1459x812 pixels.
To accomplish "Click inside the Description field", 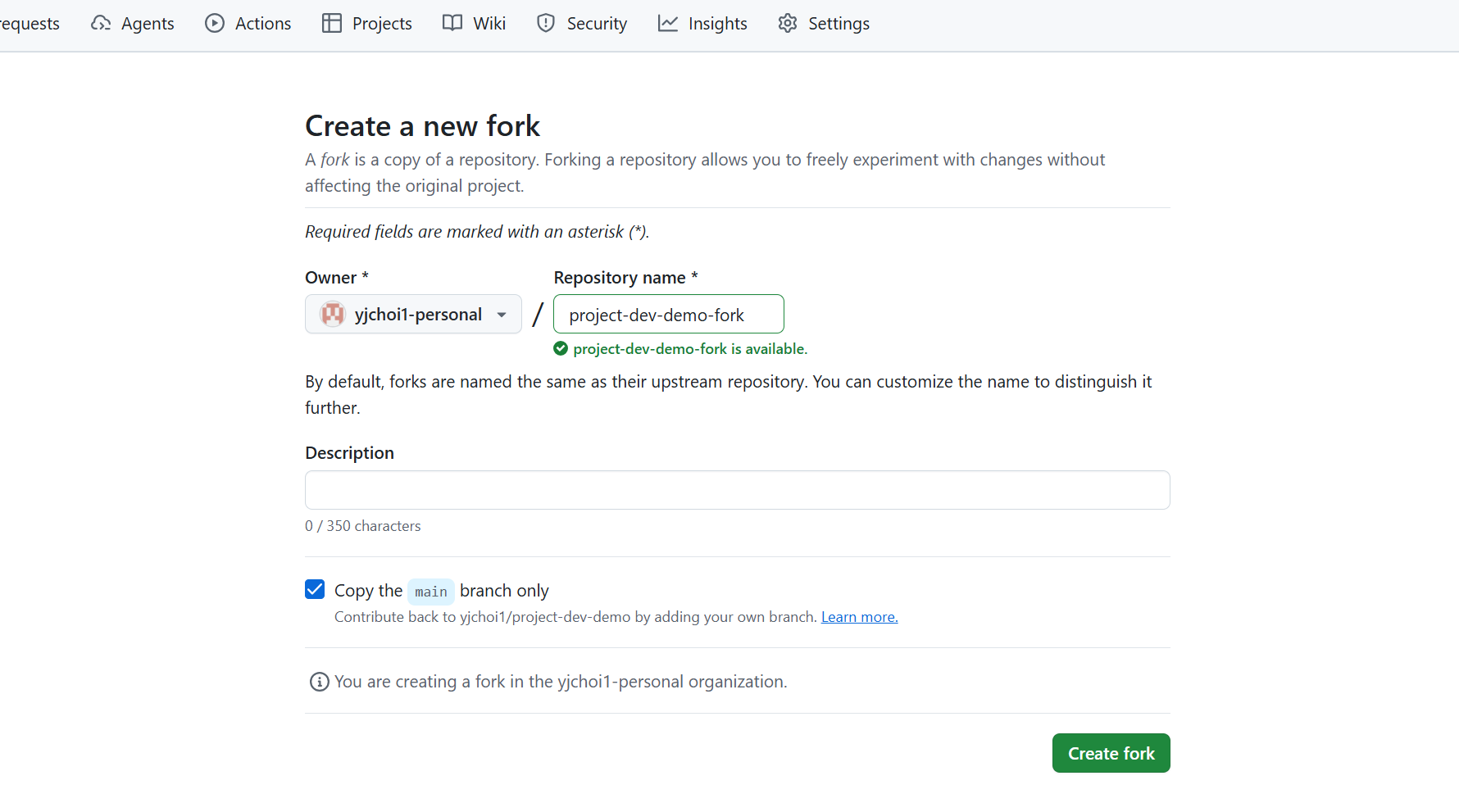I will click(736, 490).
